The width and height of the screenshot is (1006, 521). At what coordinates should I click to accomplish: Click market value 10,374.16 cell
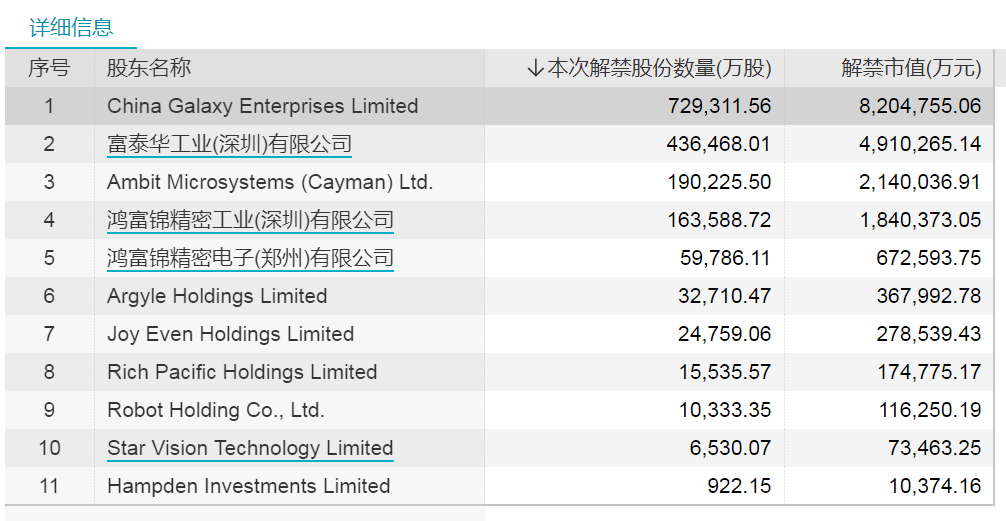pos(935,486)
